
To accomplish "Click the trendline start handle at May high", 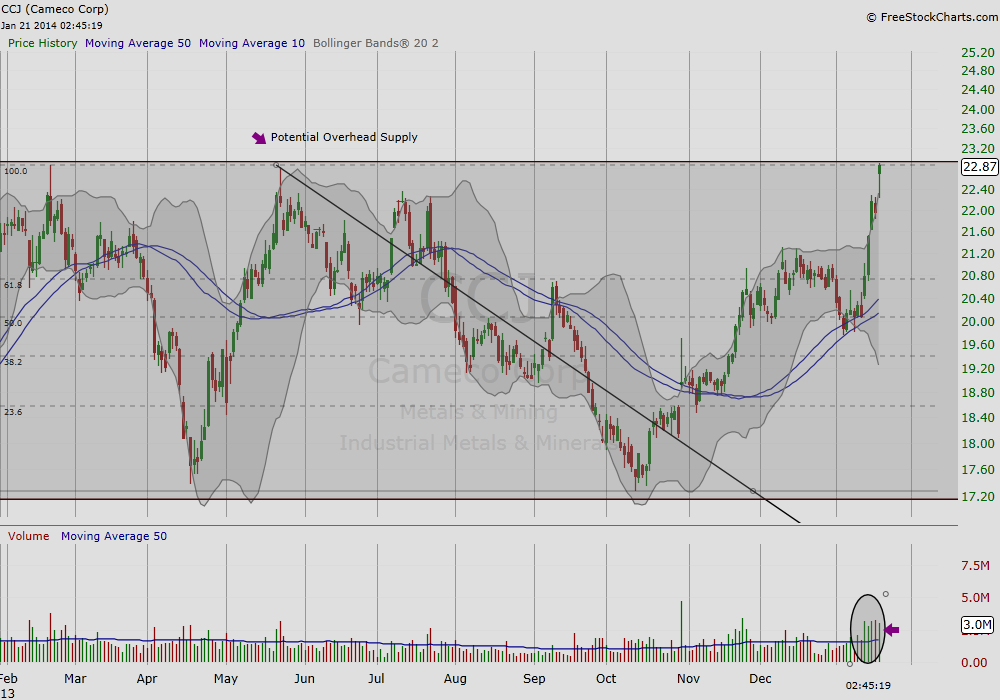I will [276, 165].
